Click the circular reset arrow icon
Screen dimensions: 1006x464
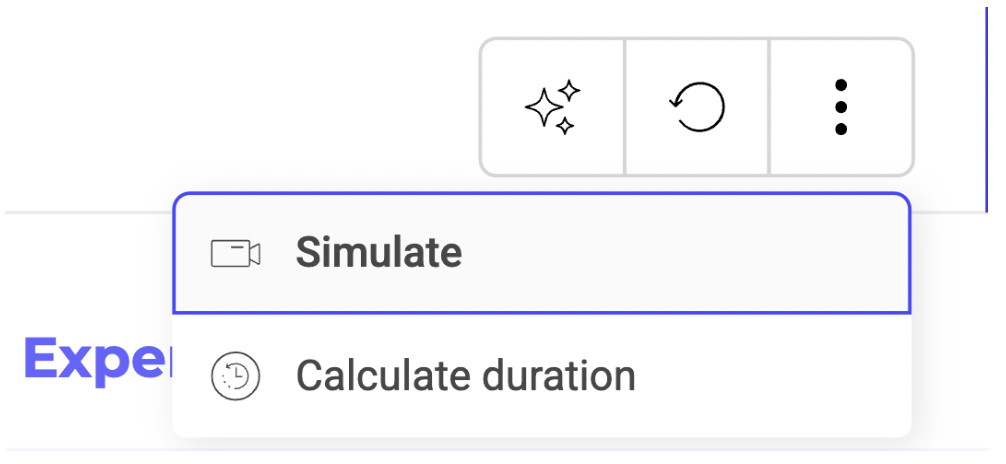(697, 107)
